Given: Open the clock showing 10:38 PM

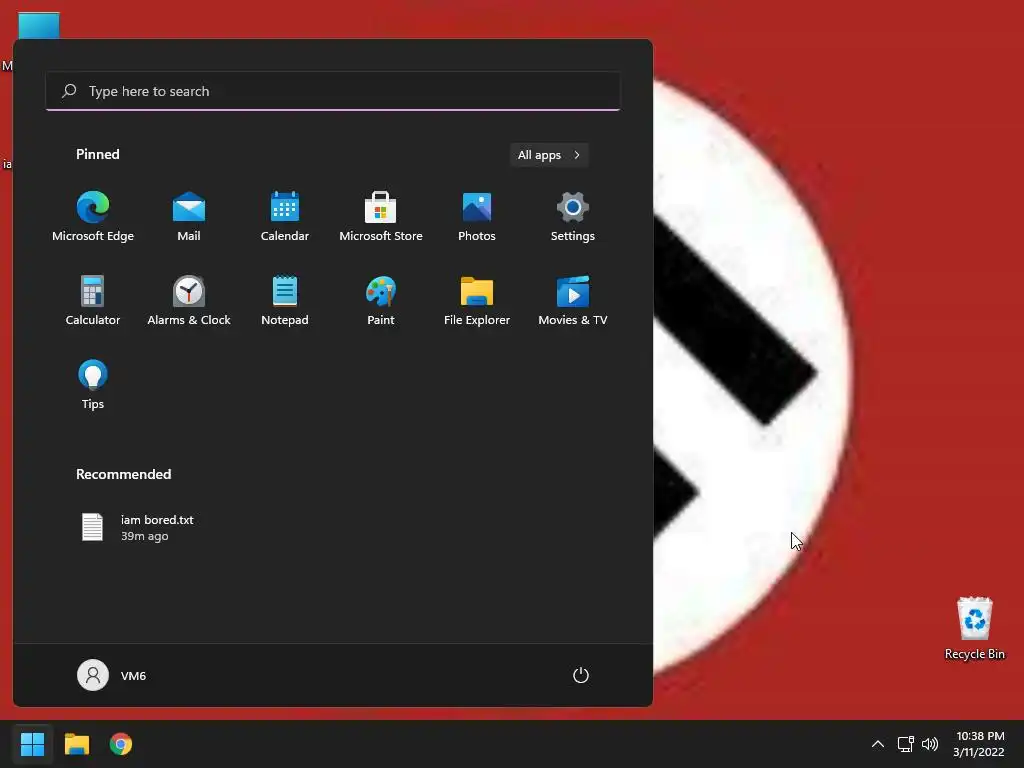Looking at the screenshot, I should click(980, 744).
